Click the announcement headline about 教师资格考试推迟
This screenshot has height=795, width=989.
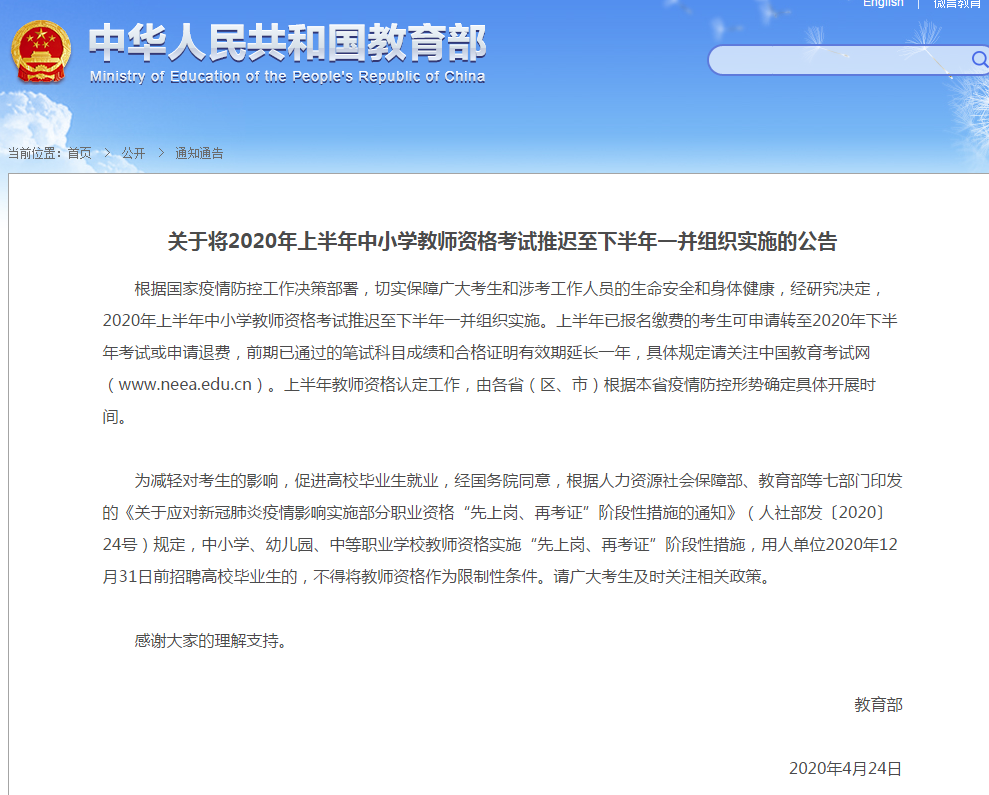click(x=502, y=241)
